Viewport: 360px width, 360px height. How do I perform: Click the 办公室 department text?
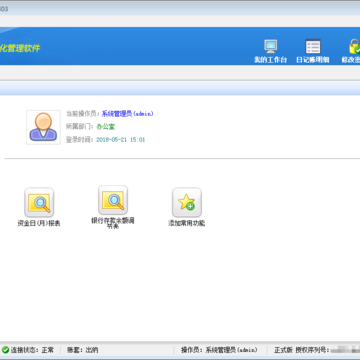pos(106,127)
